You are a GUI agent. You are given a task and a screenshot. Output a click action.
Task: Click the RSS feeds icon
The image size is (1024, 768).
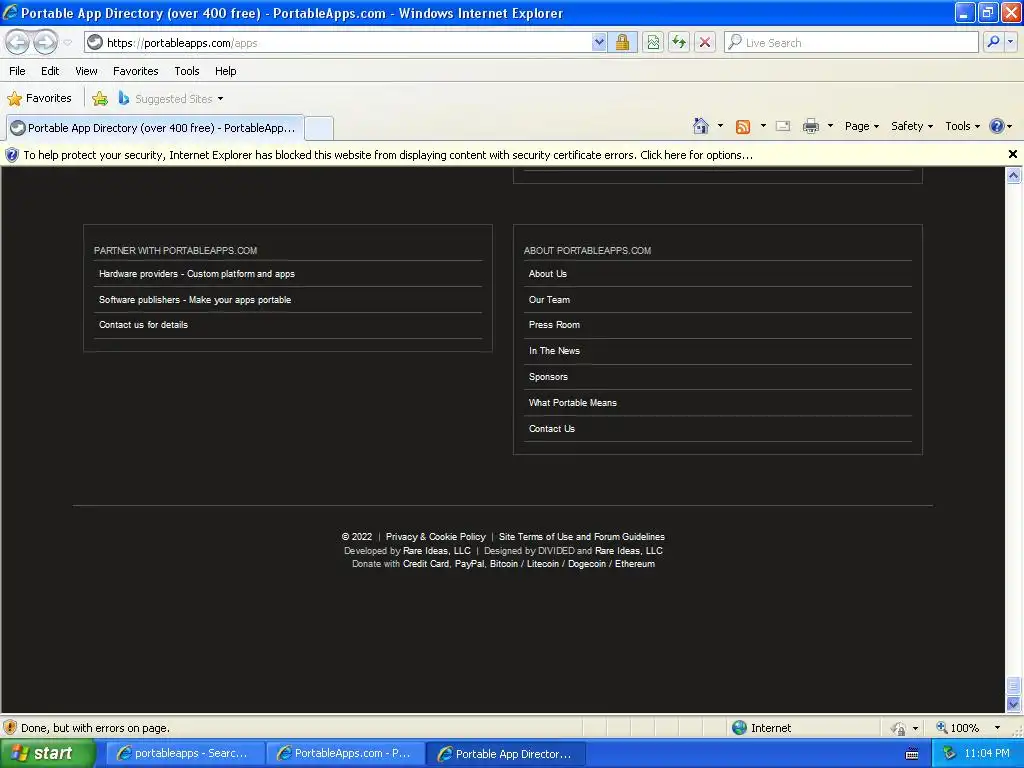click(743, 127)
